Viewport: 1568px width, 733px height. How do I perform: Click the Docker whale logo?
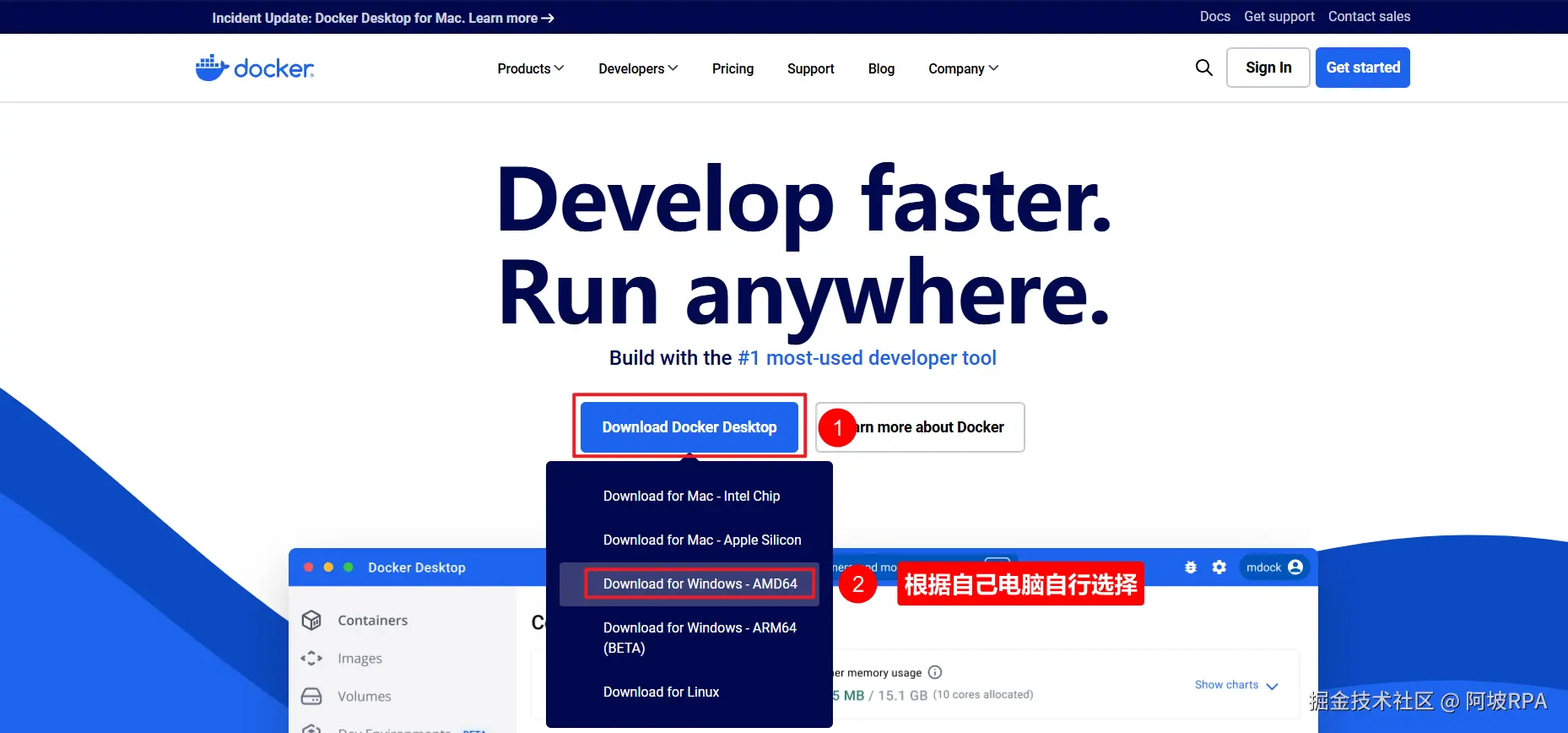(255, 68)
